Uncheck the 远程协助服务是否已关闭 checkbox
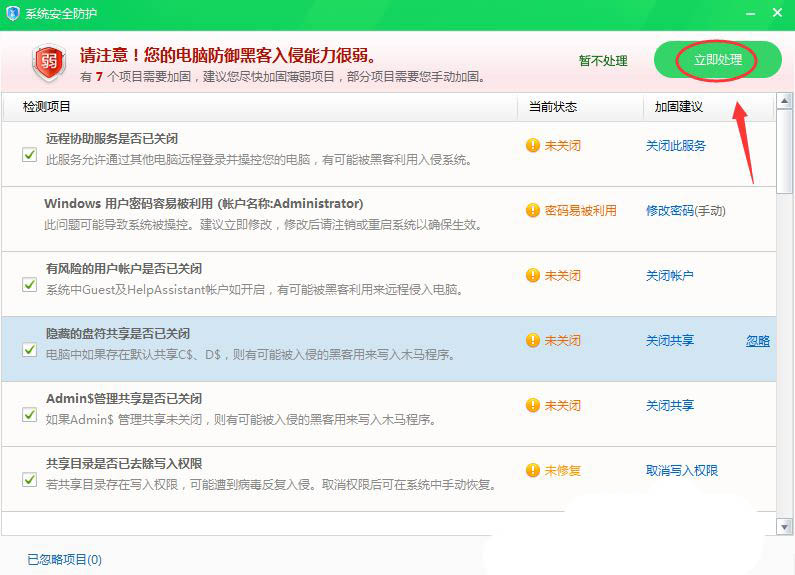Viewport: 795px width, 575px height. click(29, 154)
